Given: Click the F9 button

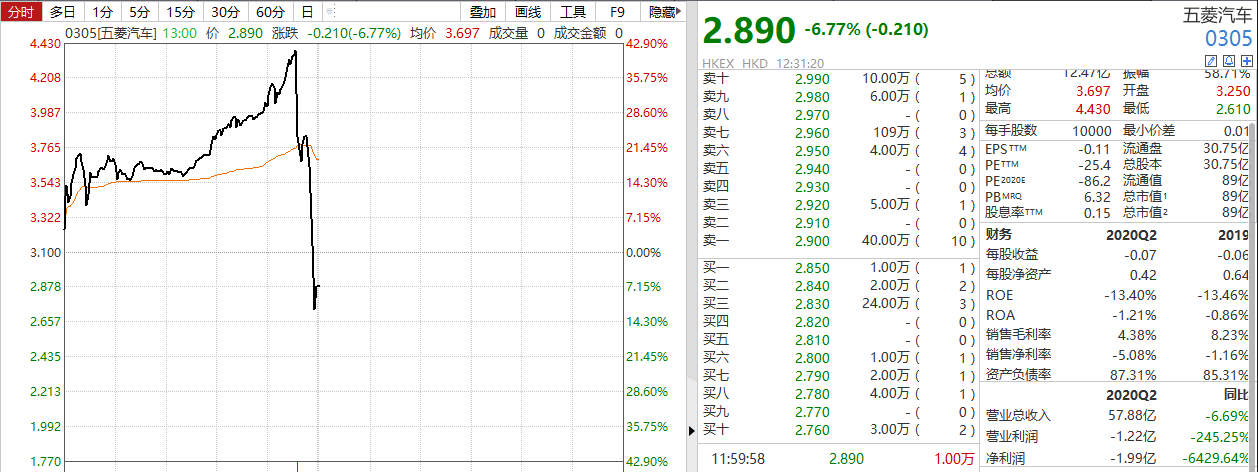Looking at the screenshot, I should [x=617, y=12].
